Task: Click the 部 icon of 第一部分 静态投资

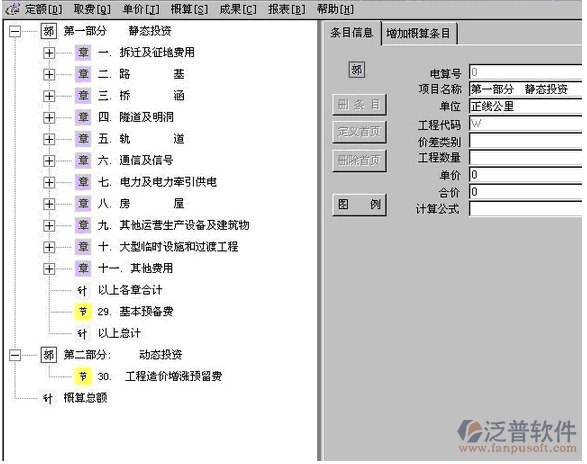Action: [49, 31]
